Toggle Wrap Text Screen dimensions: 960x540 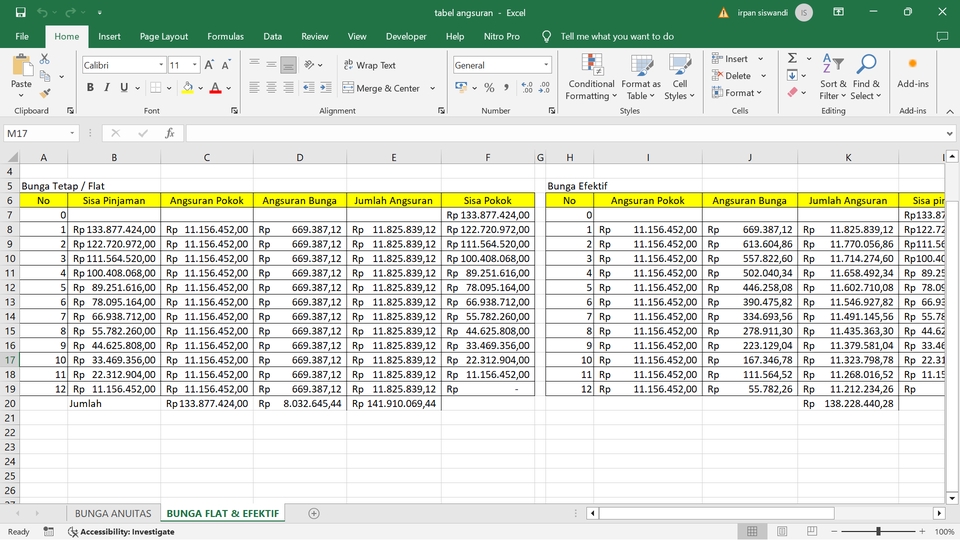pyautogui.click(x=369, y=65)
